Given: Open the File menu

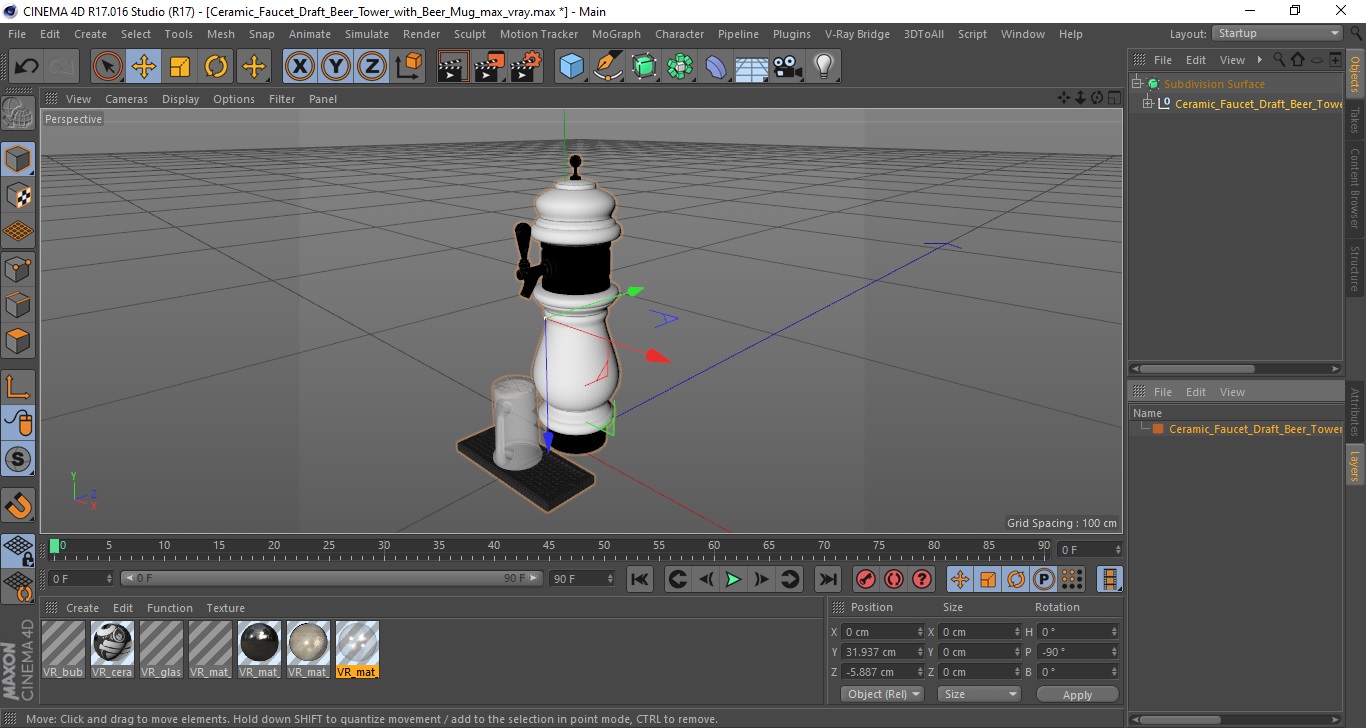Looking at the screenshot, I should click(x=17, y=34).
